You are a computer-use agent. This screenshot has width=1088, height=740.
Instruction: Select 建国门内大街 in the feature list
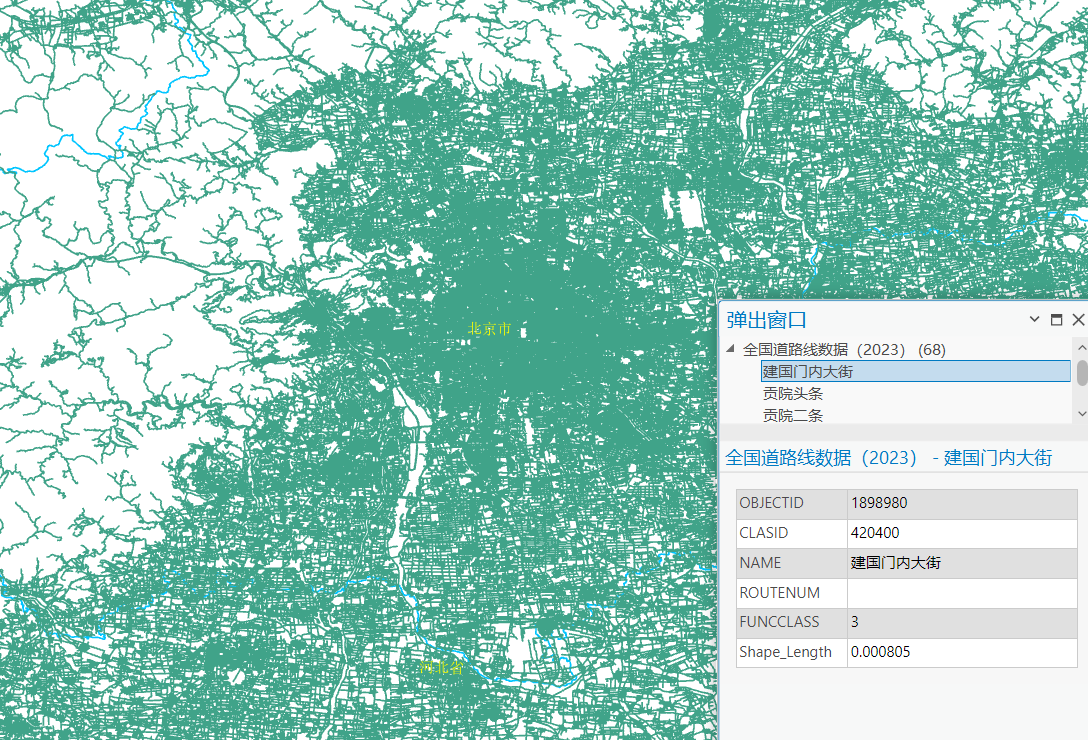click(915, 371)
